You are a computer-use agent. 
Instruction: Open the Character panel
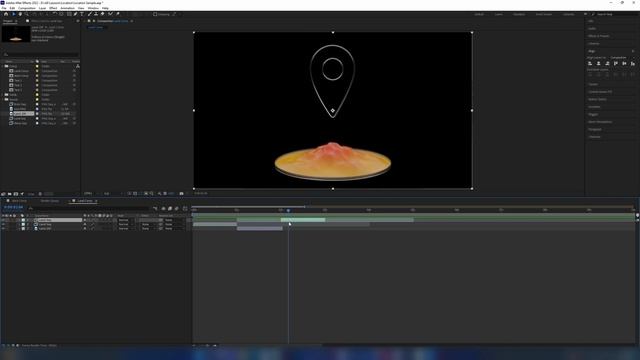pos(595,137)
